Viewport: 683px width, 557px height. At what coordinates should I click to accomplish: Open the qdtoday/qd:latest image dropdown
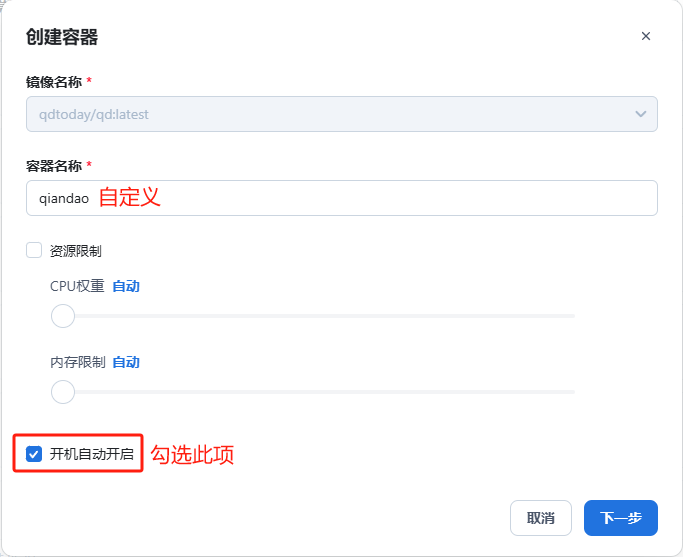pyautogui.click(x=342, y=114)
